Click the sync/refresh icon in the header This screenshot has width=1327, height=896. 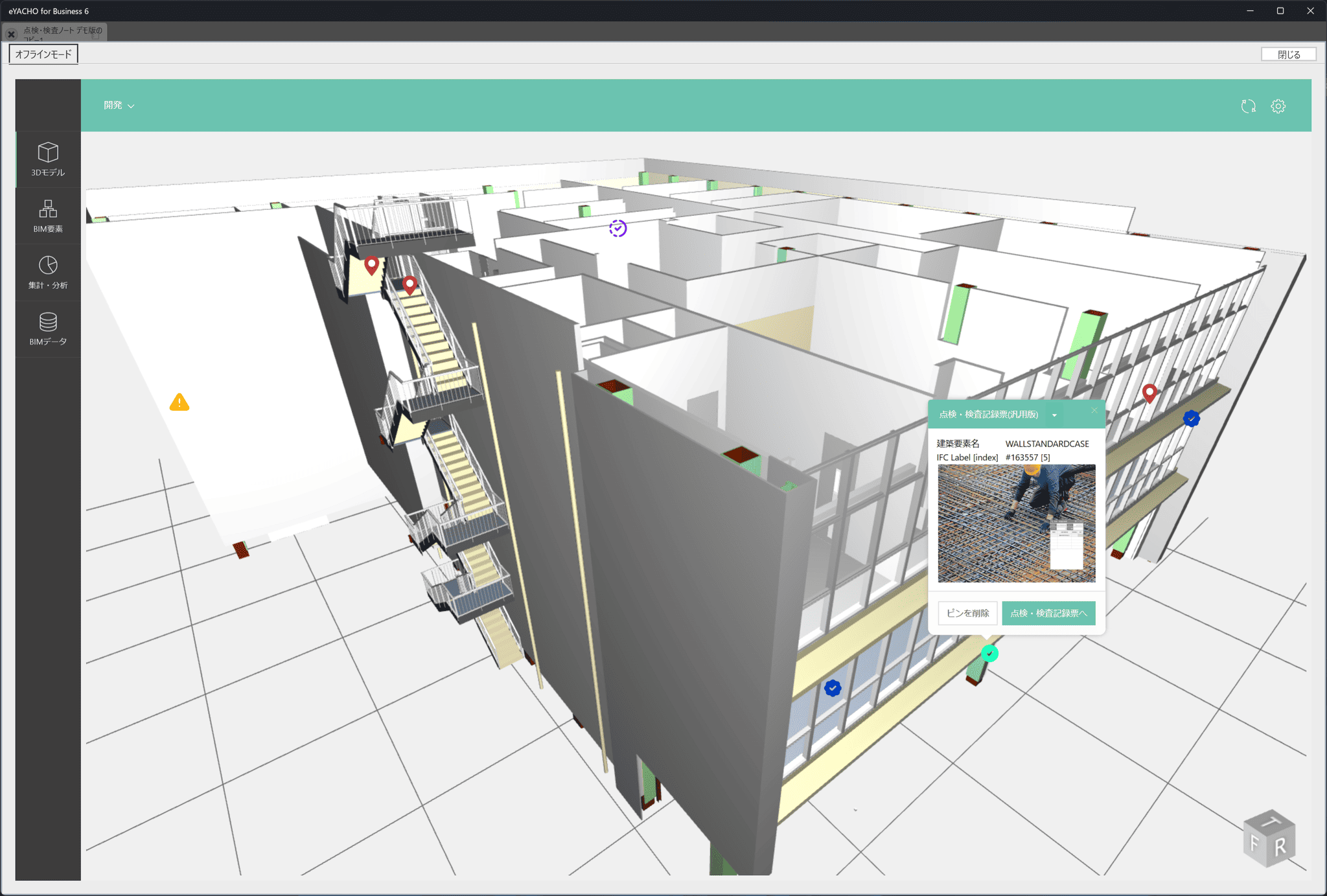[1247, 106]
